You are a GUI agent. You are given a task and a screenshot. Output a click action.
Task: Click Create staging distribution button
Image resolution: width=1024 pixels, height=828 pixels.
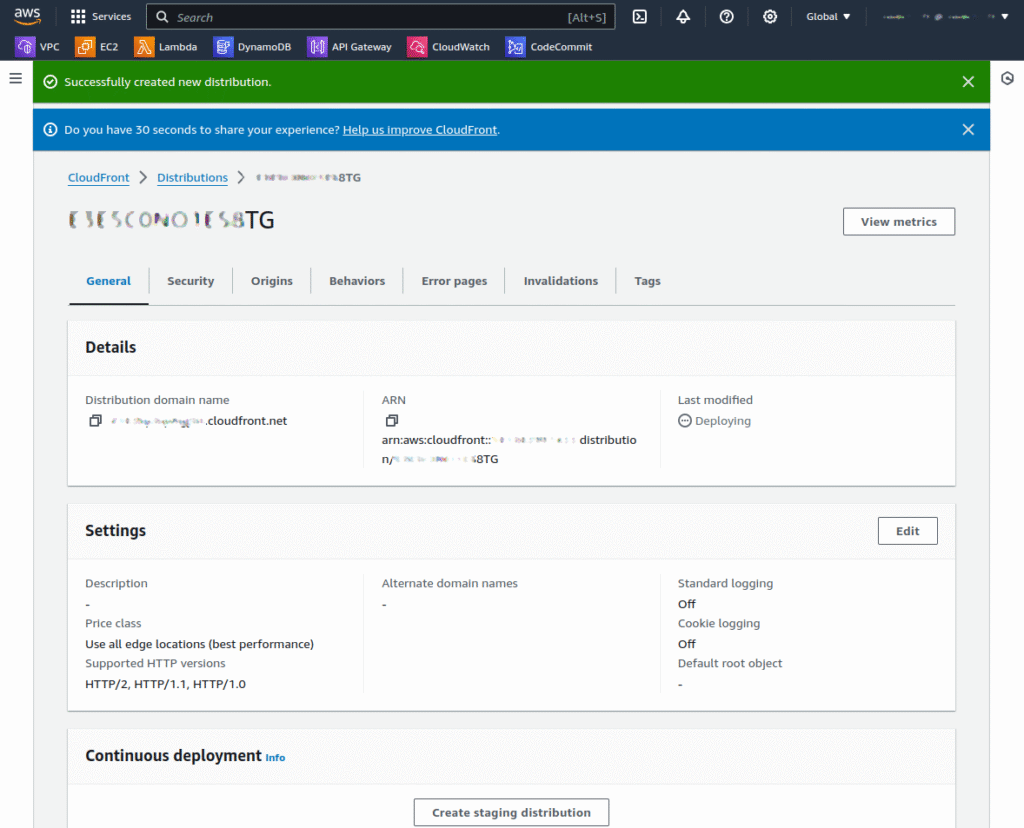(511, 813)
